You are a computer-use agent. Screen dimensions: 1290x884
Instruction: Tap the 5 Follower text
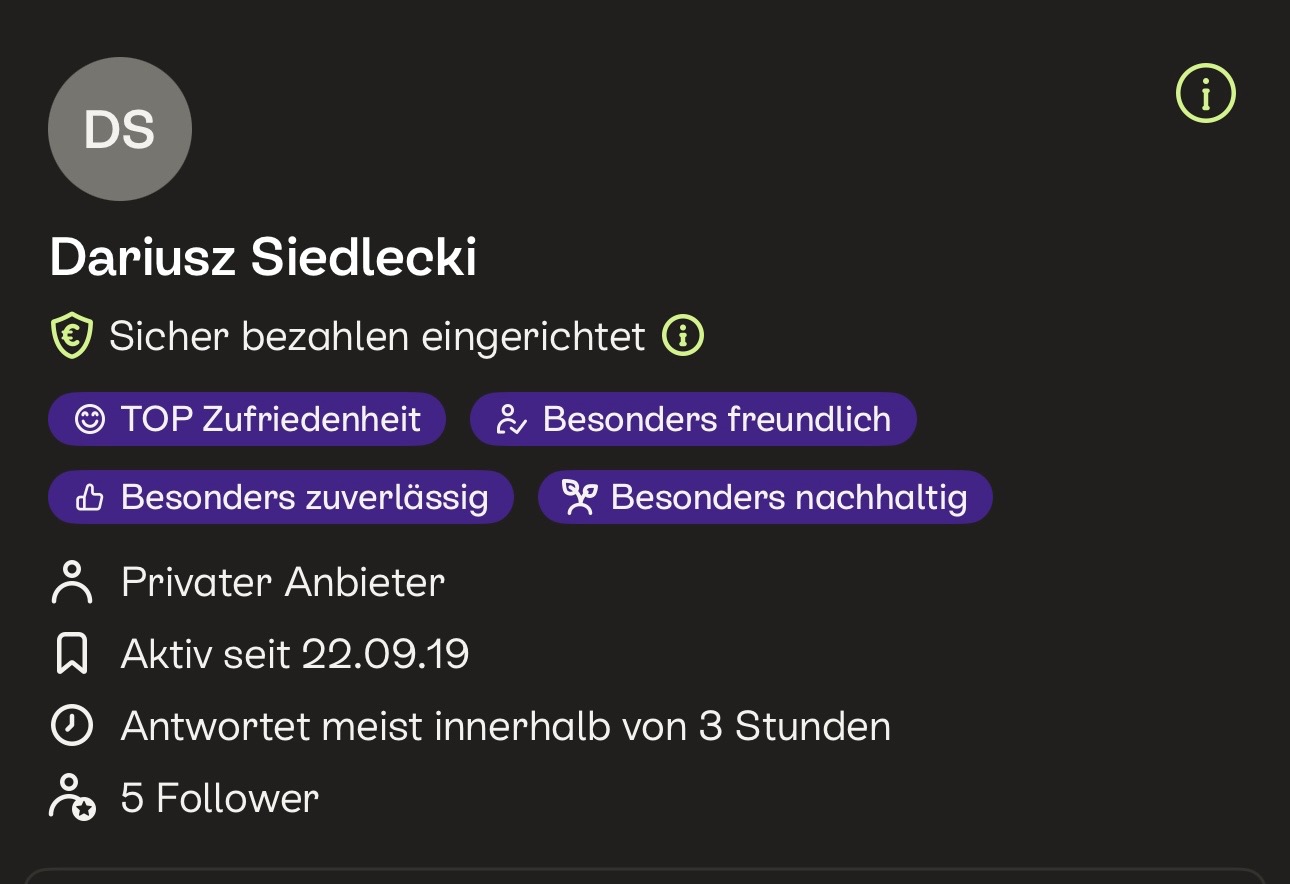220,798
